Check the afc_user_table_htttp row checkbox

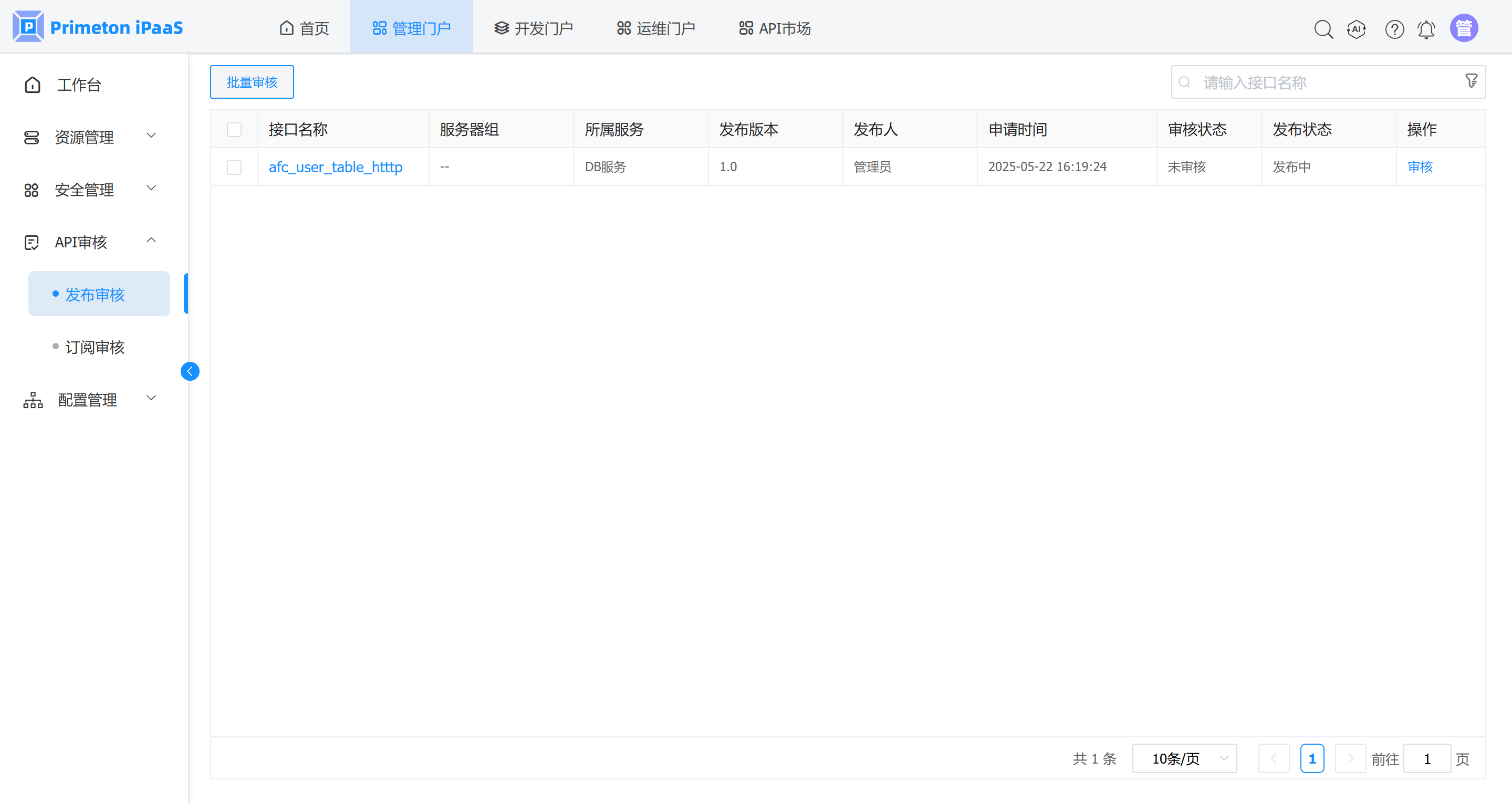point(234,168)
